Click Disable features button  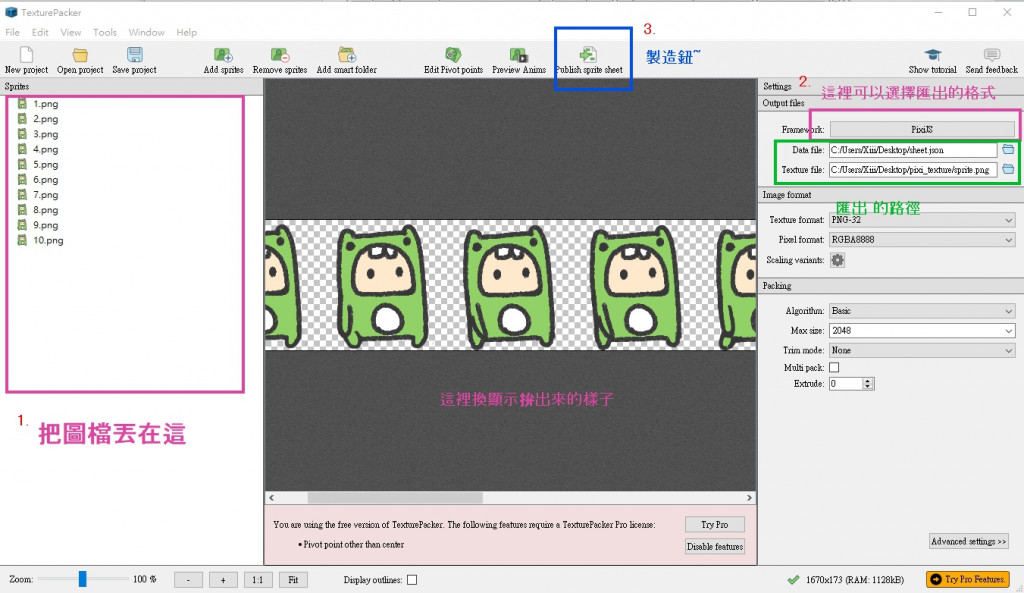click(x=714, y=547)
